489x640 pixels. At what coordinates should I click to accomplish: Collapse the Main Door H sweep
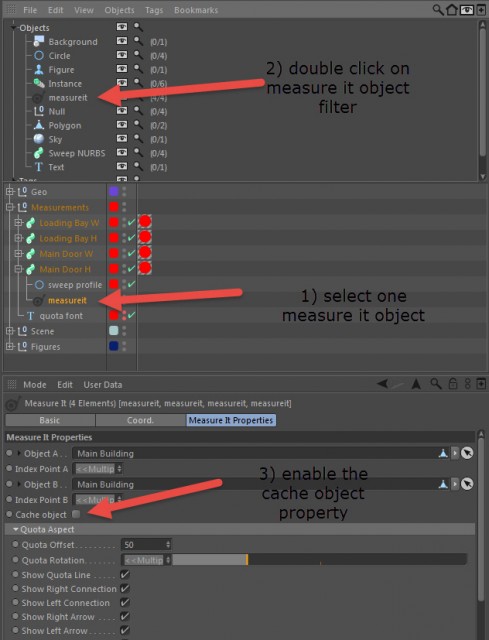point(18,269)
